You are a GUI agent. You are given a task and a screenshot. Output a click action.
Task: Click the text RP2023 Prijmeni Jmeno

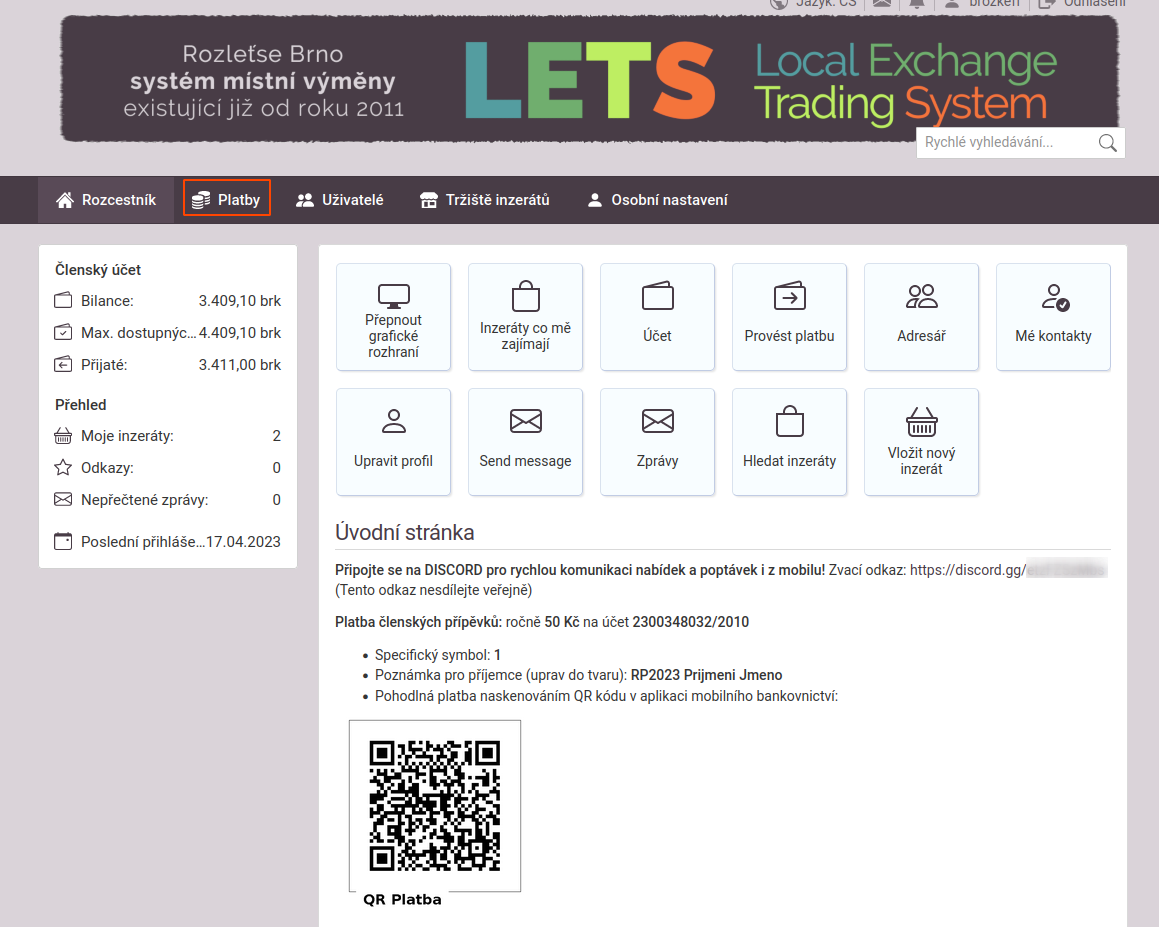706,675
